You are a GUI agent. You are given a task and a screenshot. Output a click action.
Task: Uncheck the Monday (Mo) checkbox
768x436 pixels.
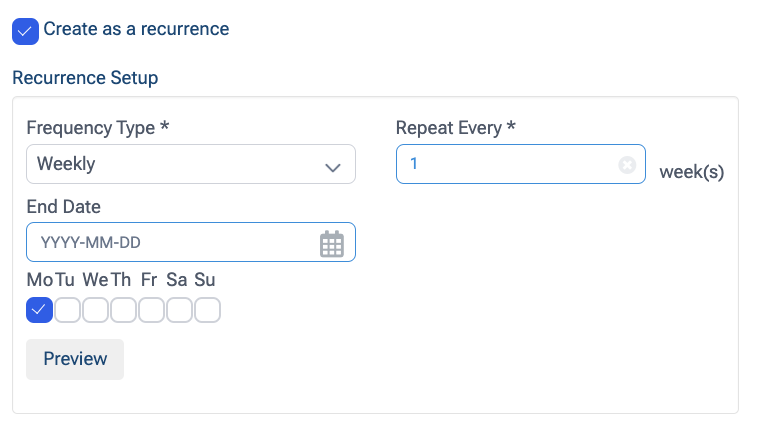click(x=39, y=311)
